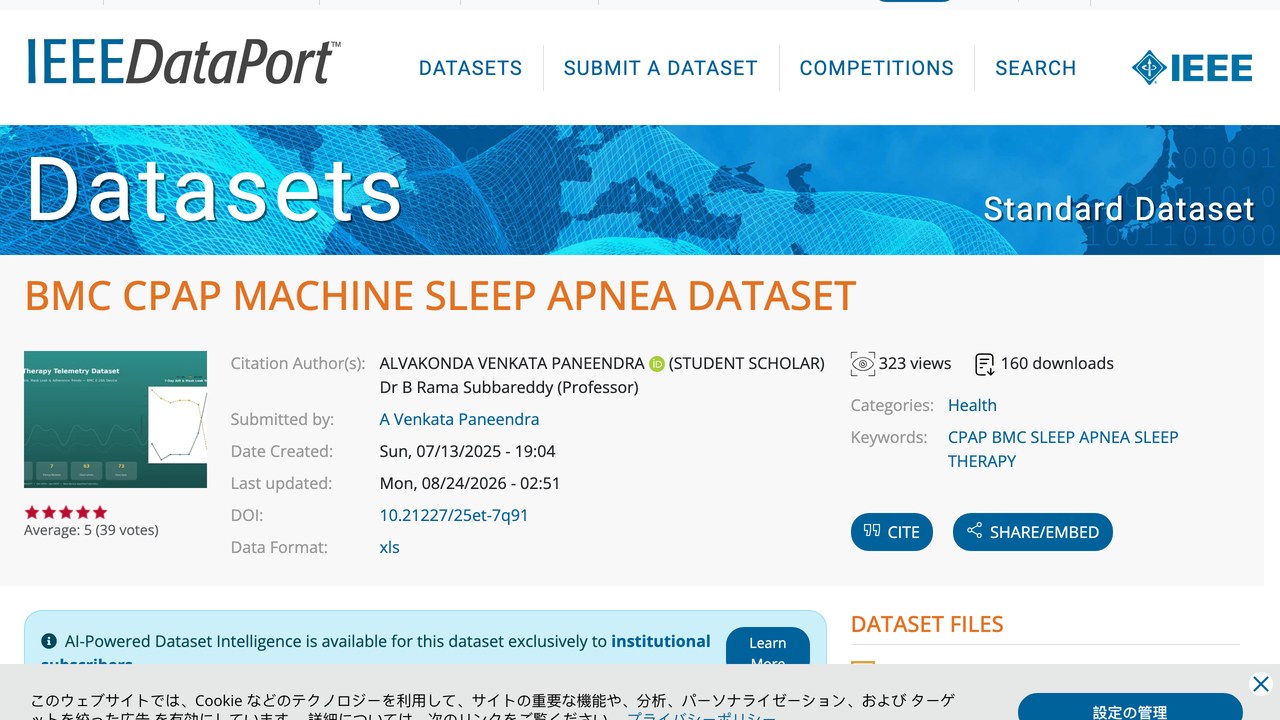Click the downloads document icon
1280x720 pixels.
pos(985,364)
